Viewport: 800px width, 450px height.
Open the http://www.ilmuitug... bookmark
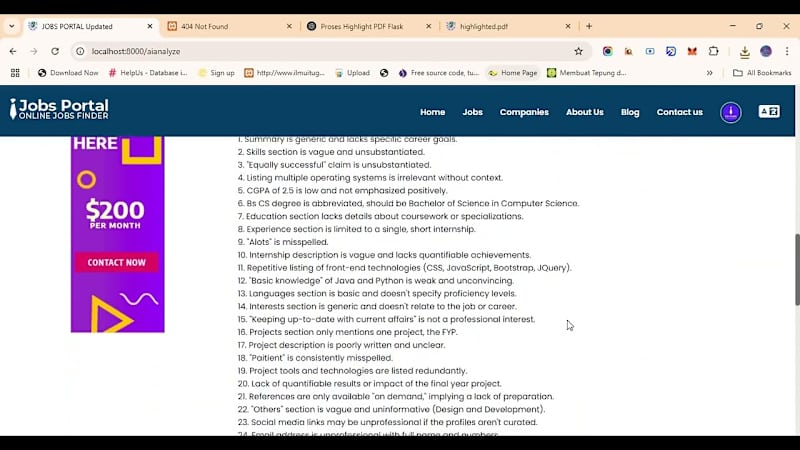pyautogui.click(x=285, y=73)
